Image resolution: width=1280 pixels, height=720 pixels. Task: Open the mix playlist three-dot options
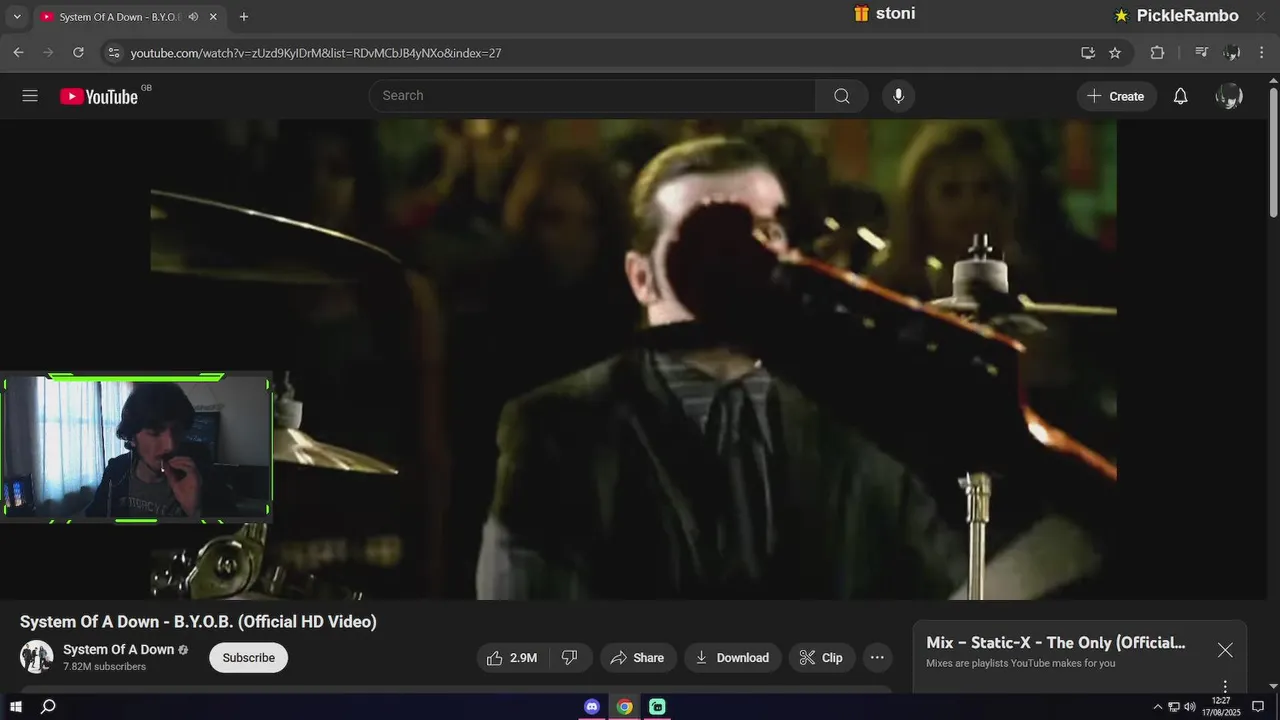[1225, 687]
